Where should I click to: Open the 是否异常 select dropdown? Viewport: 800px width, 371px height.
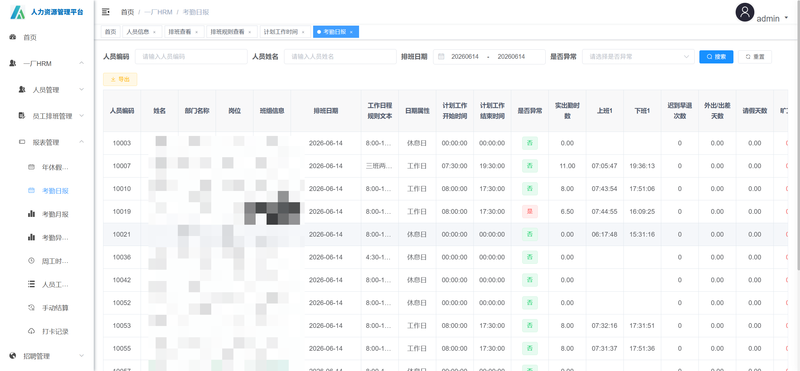pos(638,57)
